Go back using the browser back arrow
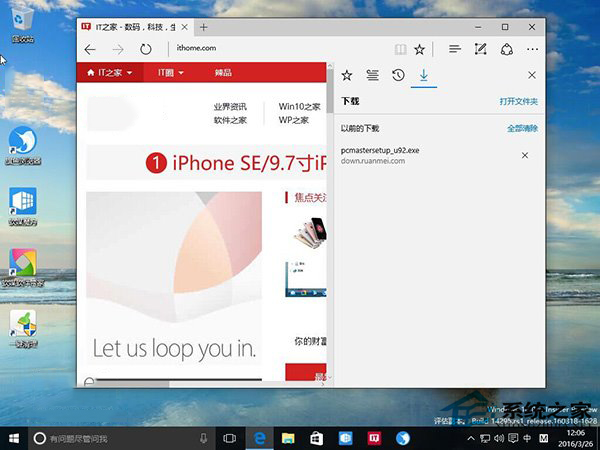Image resolution: width=600 pixels, height=450 pixels. (90, 49)
